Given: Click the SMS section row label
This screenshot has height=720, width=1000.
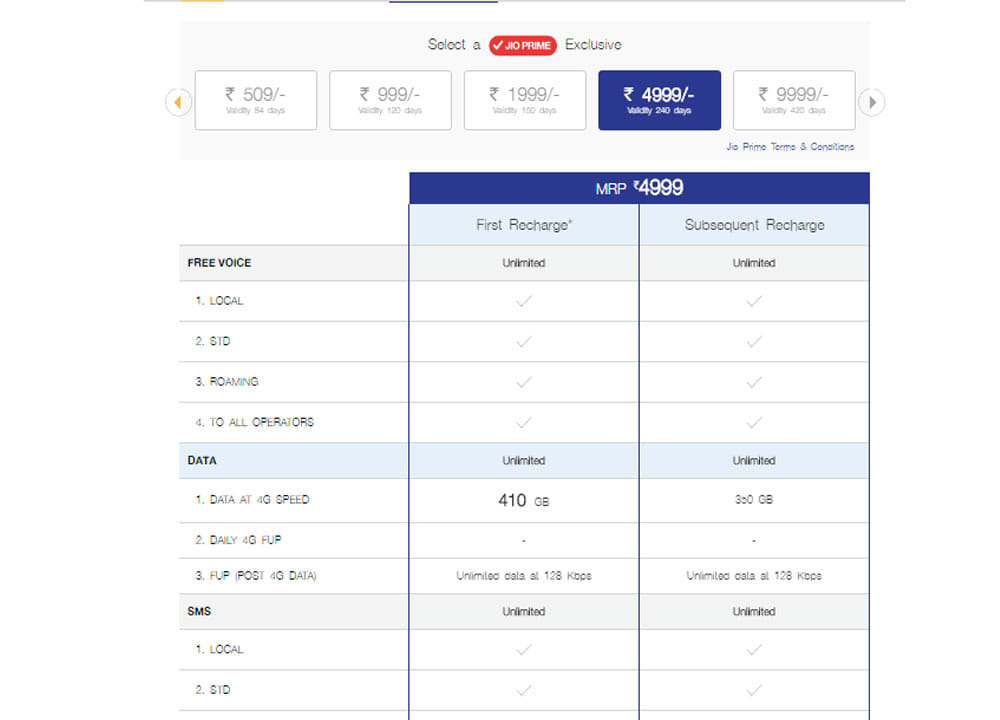Looking at the screenshot, I should (199, 611).
